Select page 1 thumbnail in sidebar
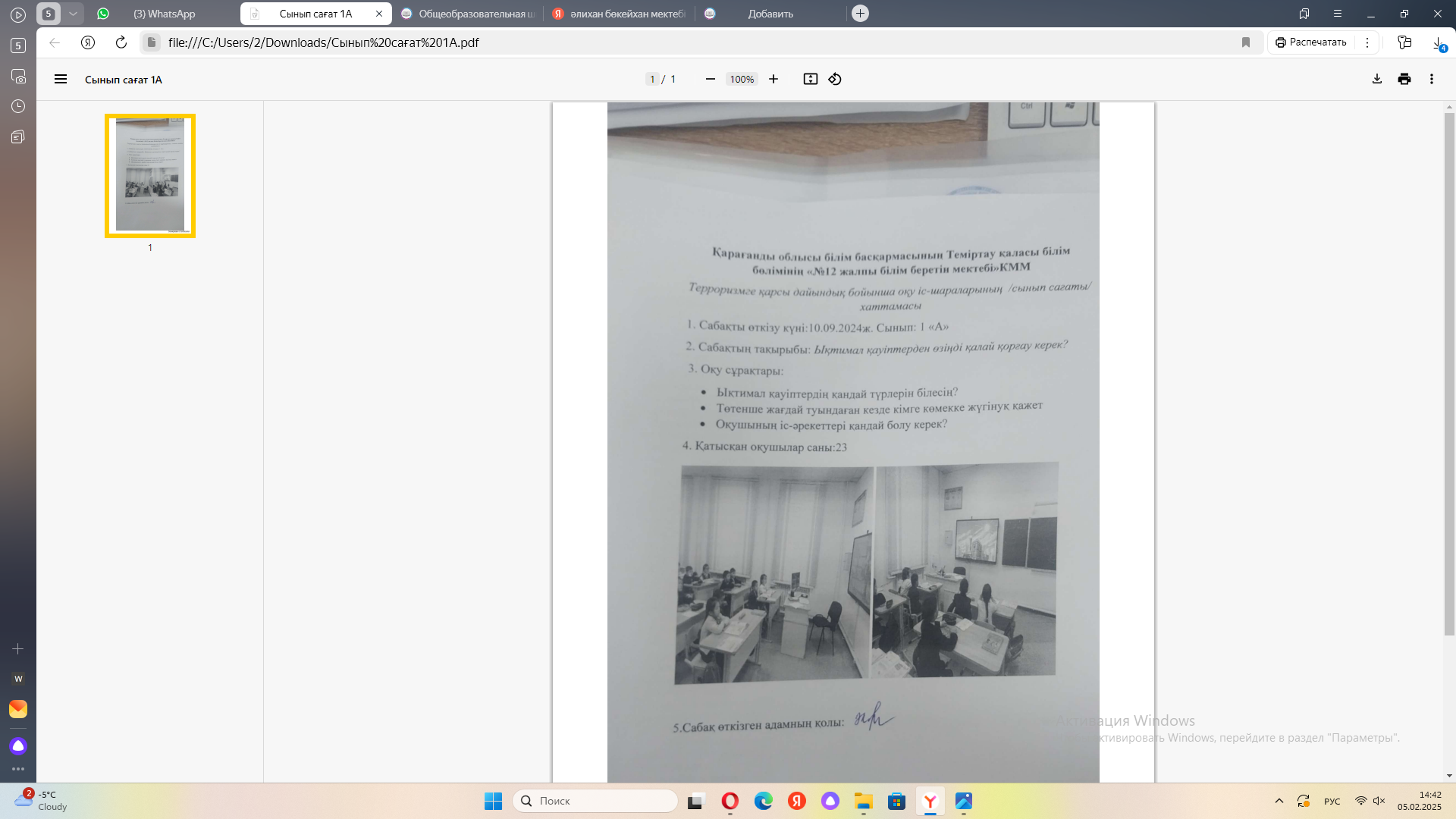Screen dimensions: 1456x819 click(x=150, y=175)
